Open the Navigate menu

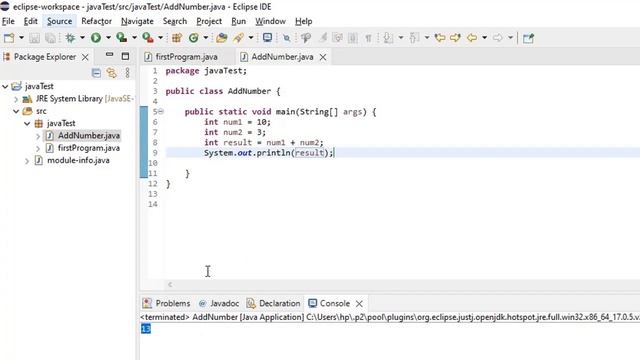pos(137,21)
